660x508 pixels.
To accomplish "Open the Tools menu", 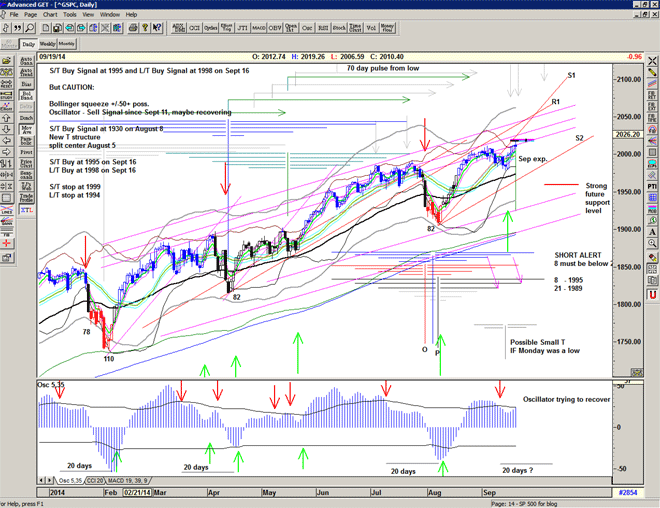I will [69, 15].
